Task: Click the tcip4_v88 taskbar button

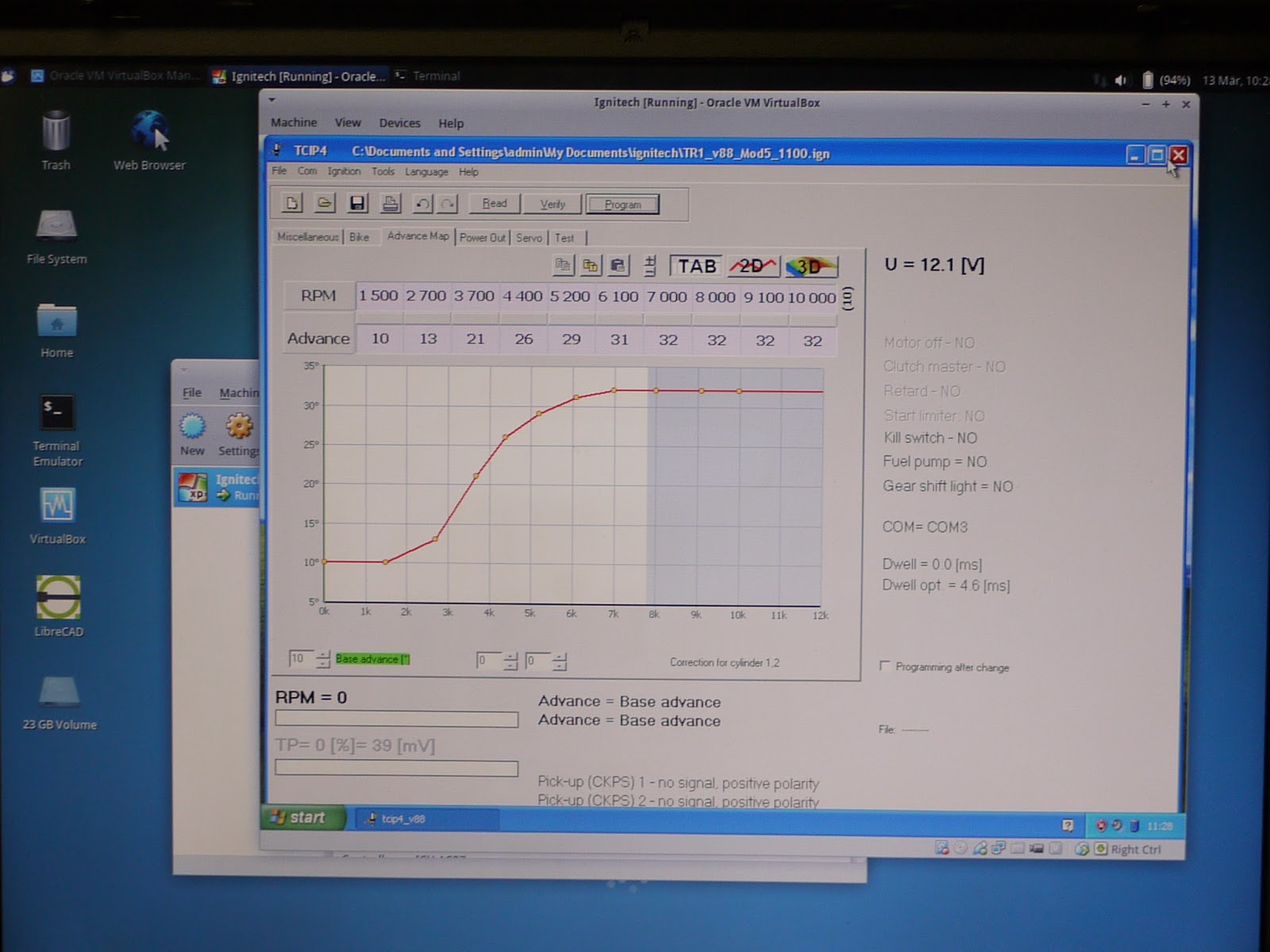Action: [427, 819]
